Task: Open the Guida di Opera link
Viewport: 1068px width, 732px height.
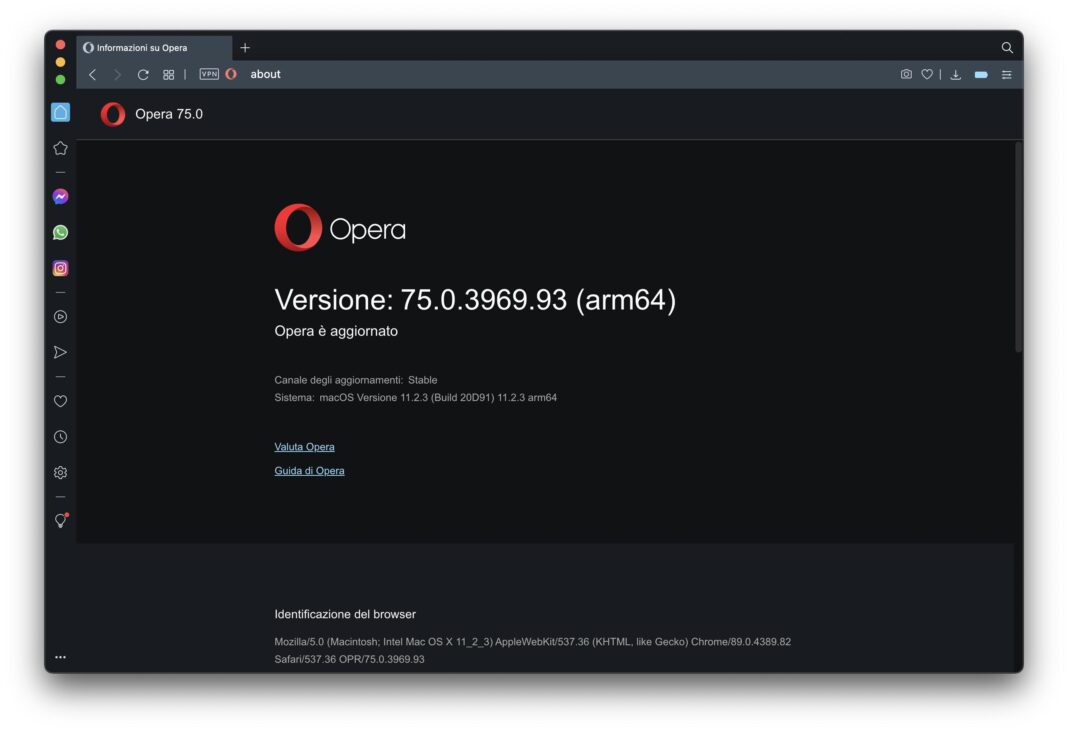Action: [311, 470]
